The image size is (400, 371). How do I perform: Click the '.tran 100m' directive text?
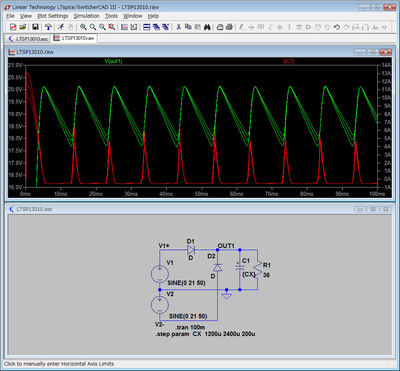(x=190, y=327)
